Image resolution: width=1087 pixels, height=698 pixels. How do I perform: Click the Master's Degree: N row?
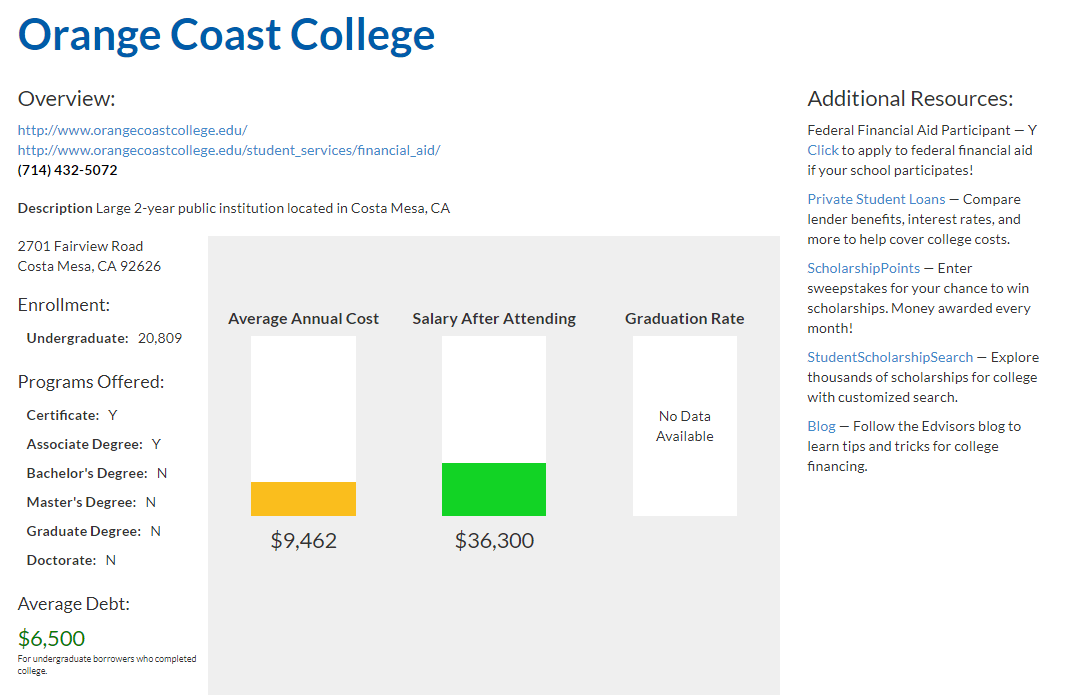click(92, 503)
